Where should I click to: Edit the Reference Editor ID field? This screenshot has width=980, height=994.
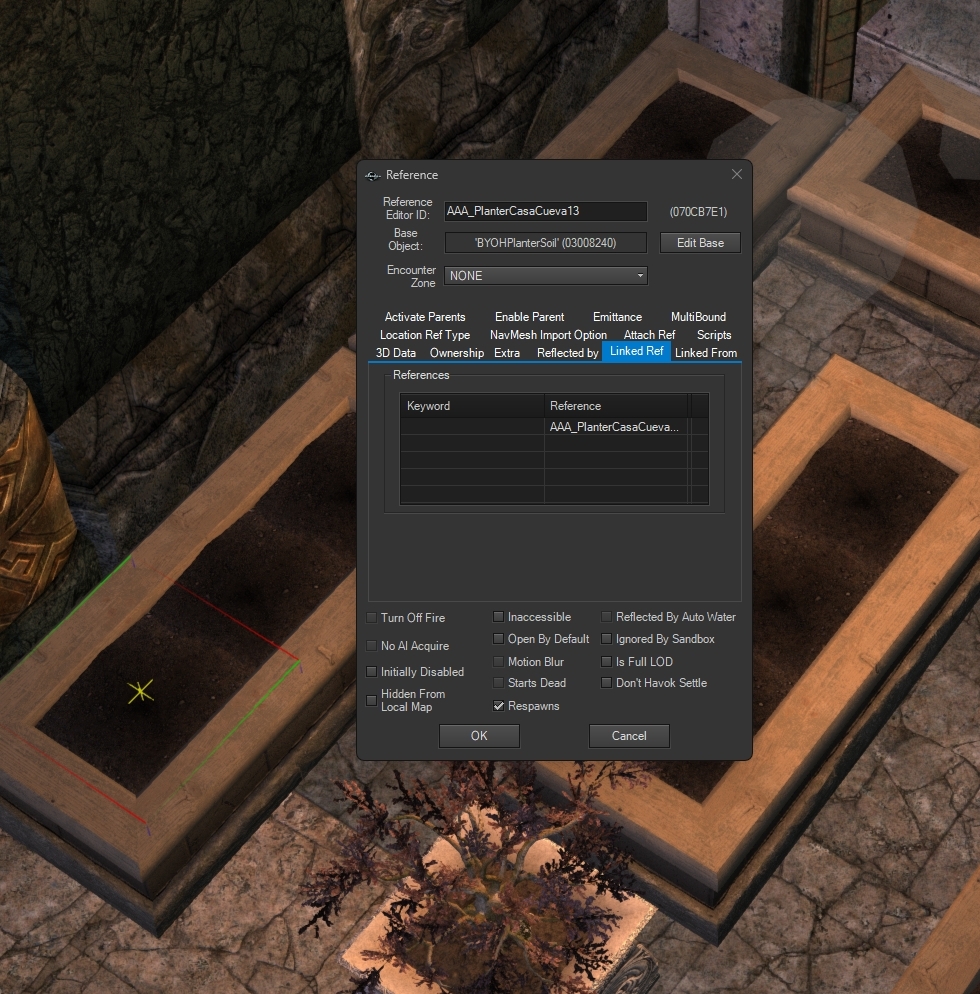pyautogui.click(x=545, y=211)
